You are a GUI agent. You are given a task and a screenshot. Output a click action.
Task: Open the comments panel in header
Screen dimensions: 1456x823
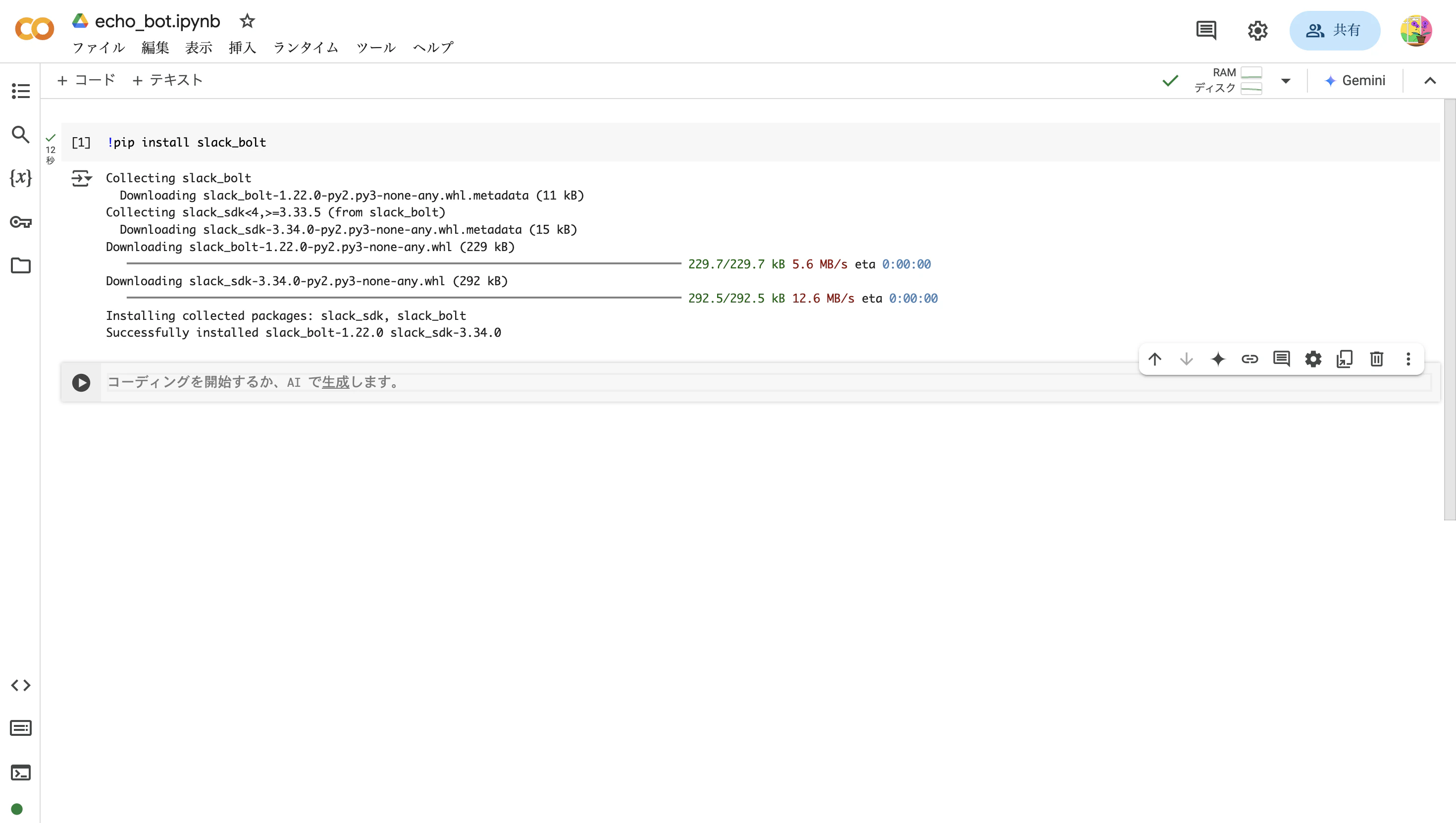point(1206,30)
